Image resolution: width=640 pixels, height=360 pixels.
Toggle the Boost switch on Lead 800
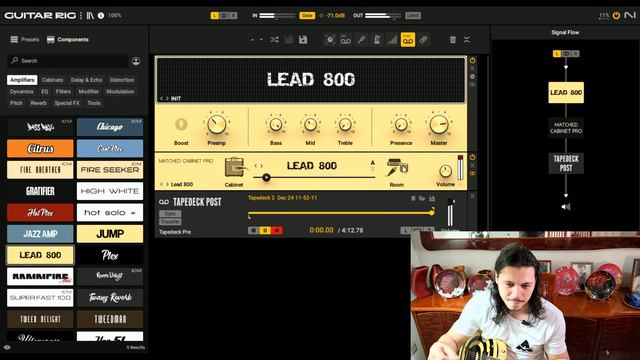coord(181,124)
